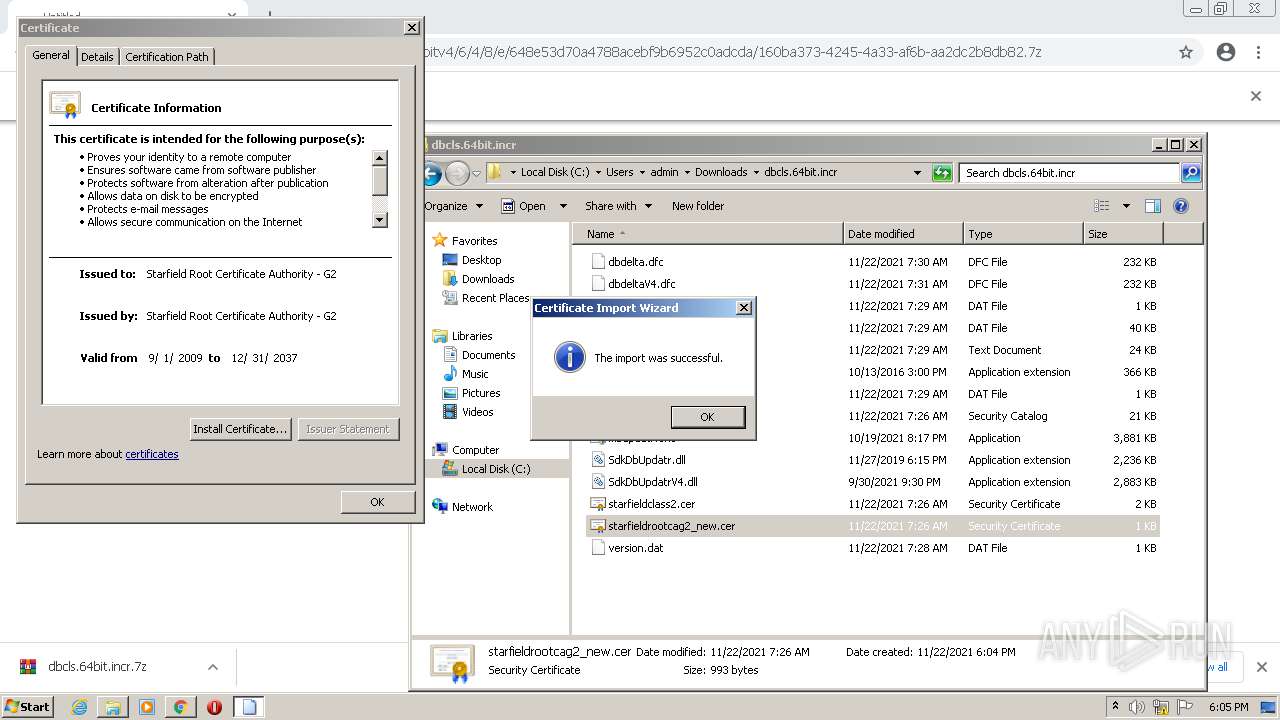The image size is (1280, 720).
Task: Sort files by Date modified column
Action: pos(903,234)
